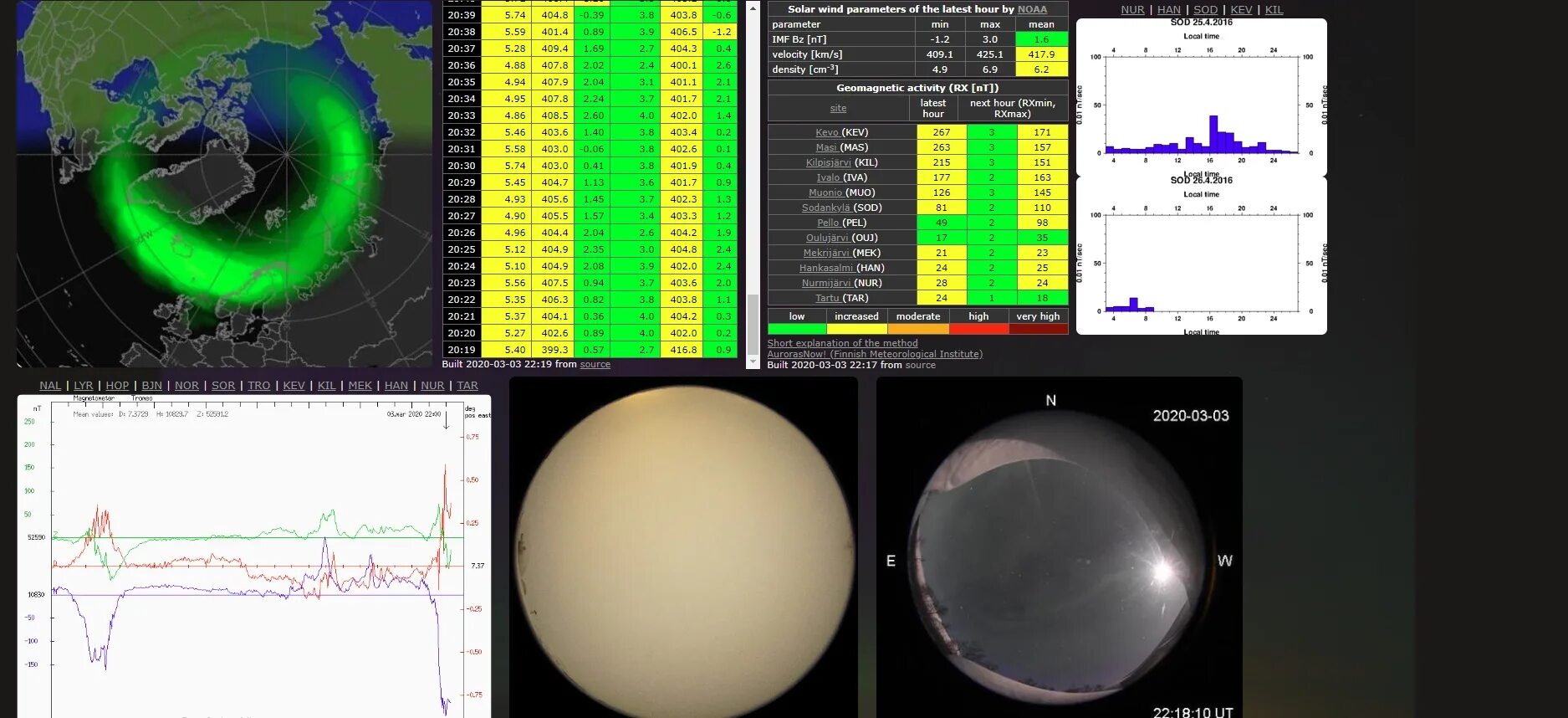This screenshot has height=718, width=1568.
Task: Select the HOP magnetometer station link
Action: [x=117, y=386]
